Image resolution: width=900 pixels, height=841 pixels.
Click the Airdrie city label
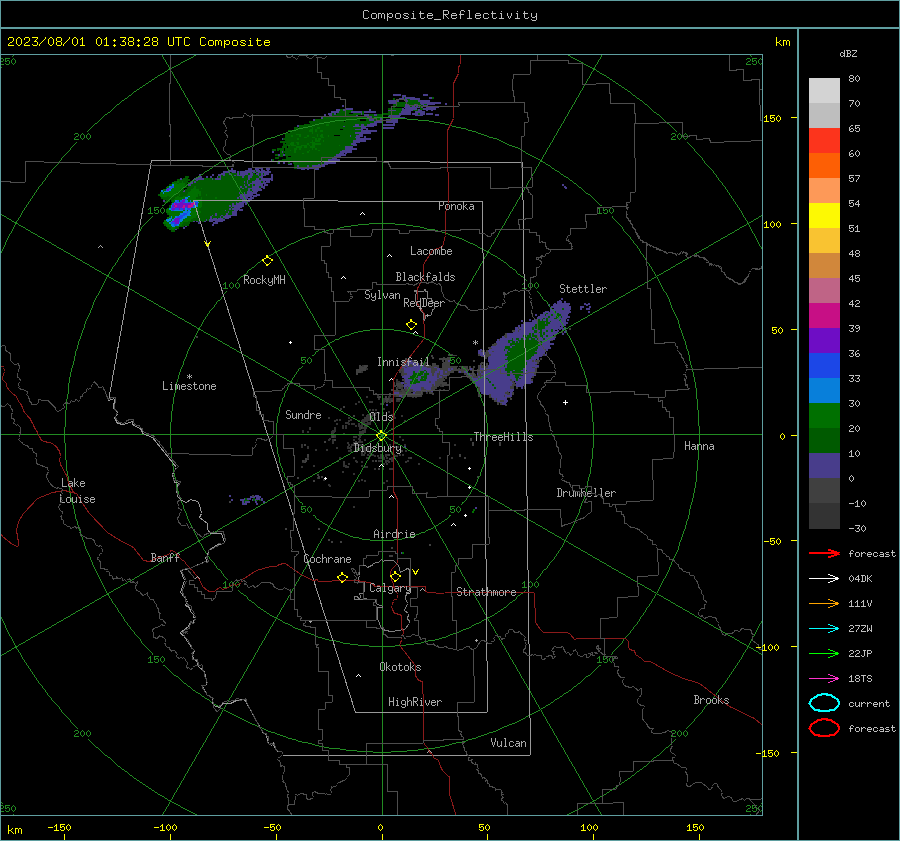click(394, 534)
